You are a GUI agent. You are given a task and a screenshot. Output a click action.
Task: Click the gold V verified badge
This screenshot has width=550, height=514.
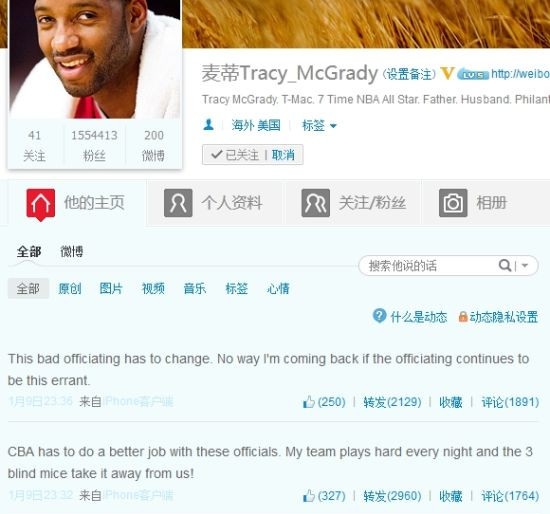(447, 74)
